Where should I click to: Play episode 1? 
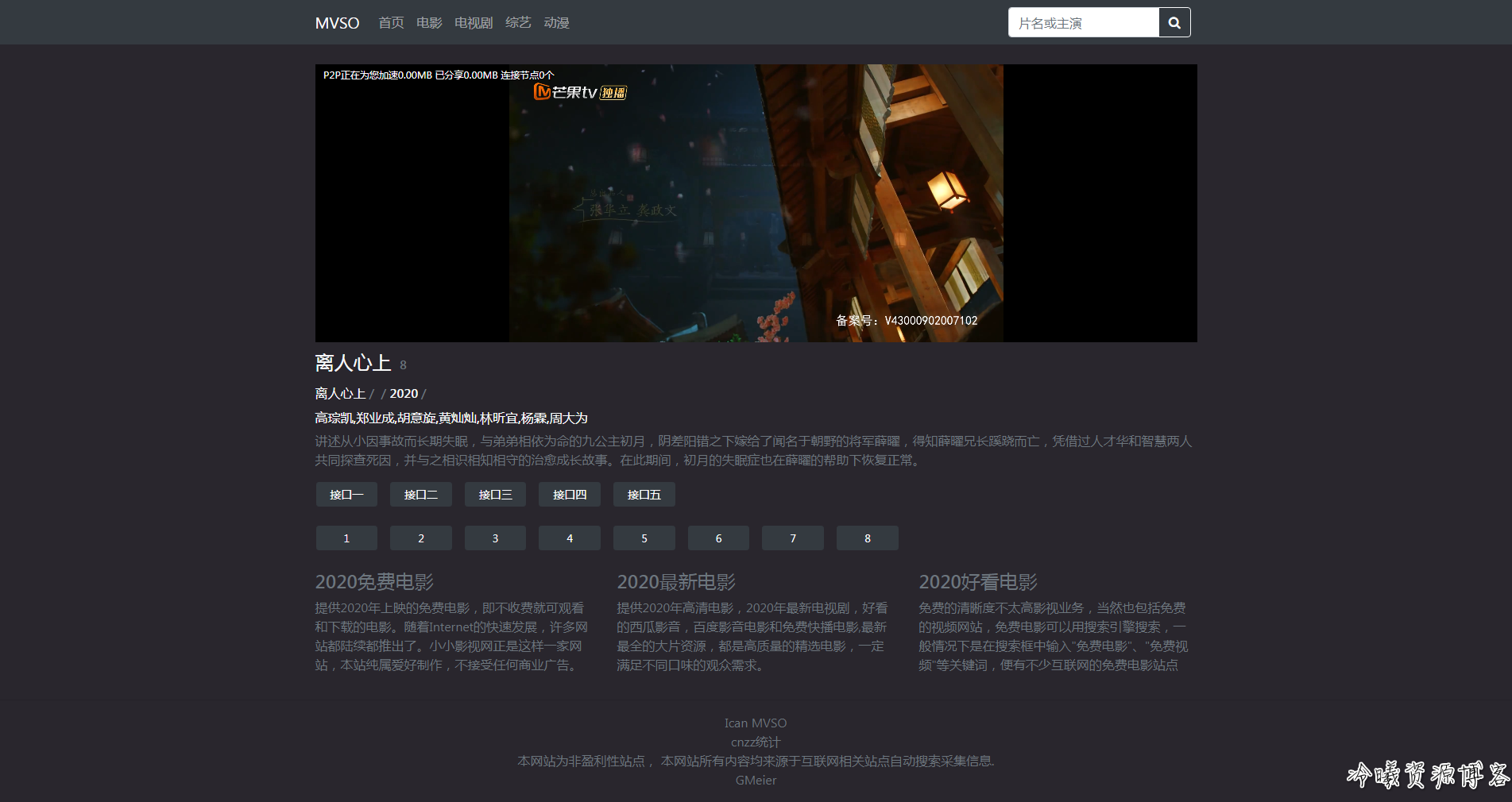(346, 538)
